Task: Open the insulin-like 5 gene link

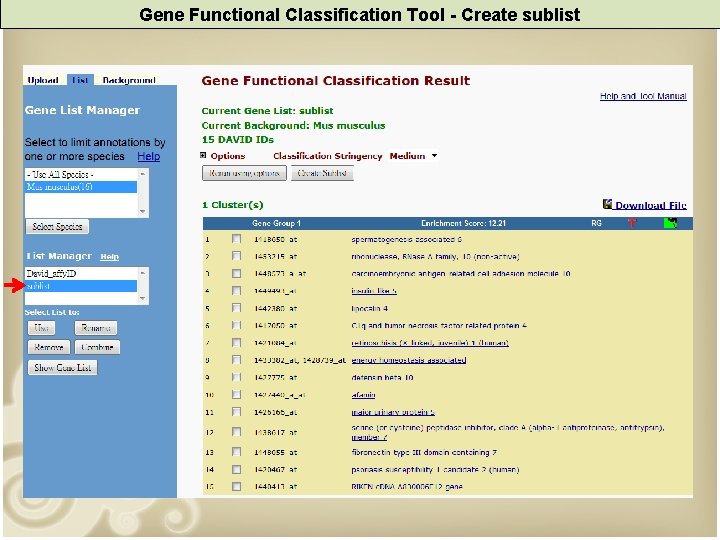Action: pyautogui.click(x=374, y=291)
